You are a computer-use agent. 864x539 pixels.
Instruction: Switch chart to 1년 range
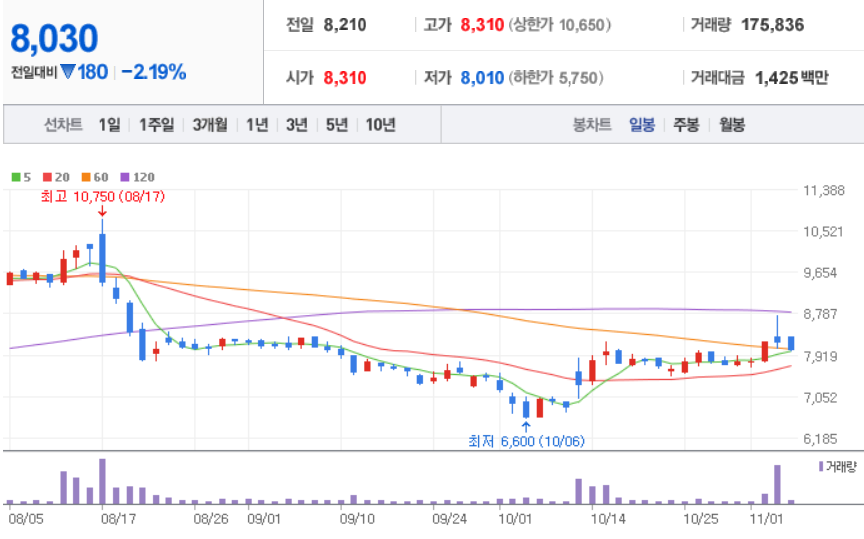(x=257, y=125)
